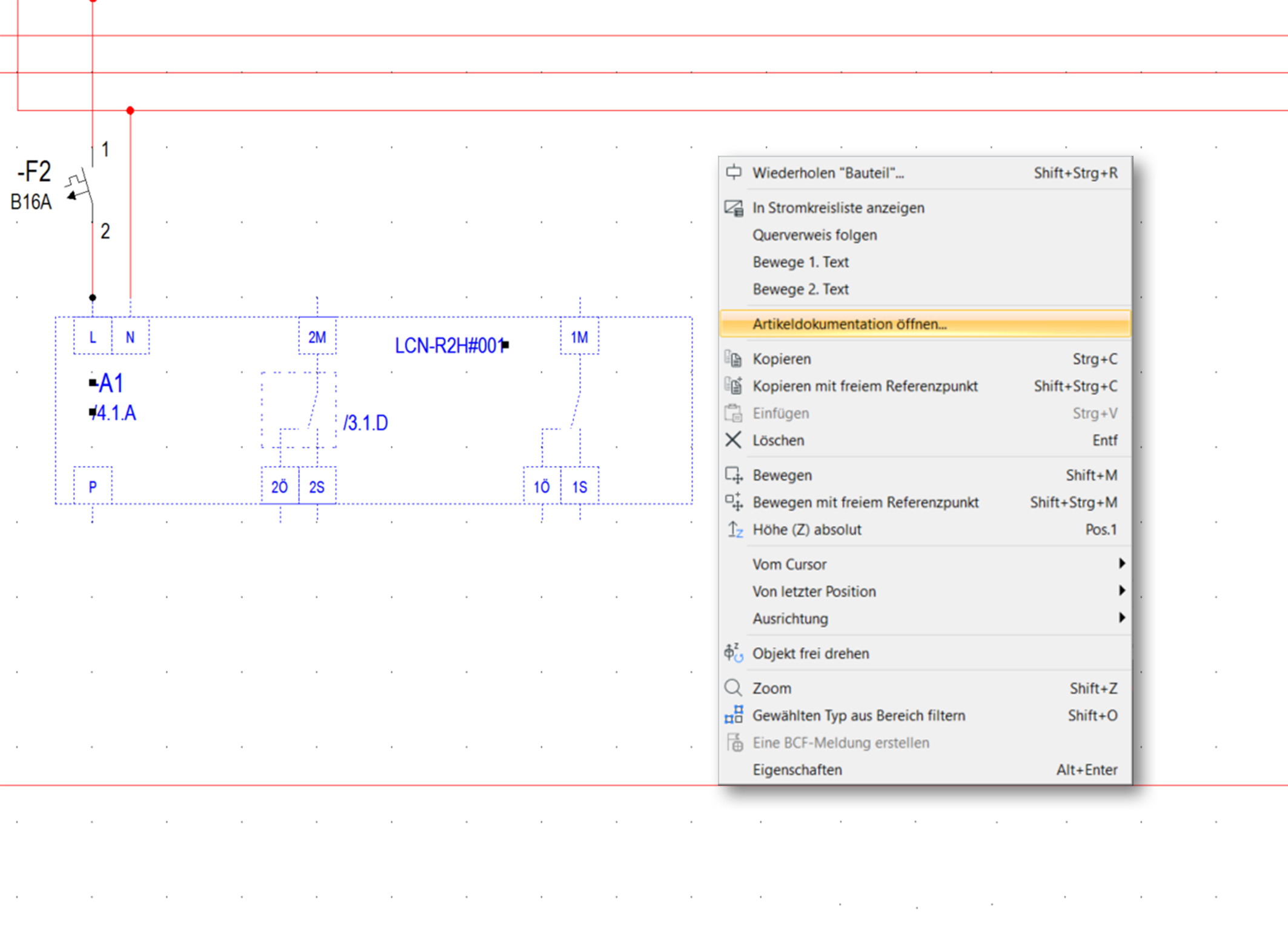1288x930 pixels.
Task: Choose Eigenschaften from the context menu
Action: coord(797,769)
